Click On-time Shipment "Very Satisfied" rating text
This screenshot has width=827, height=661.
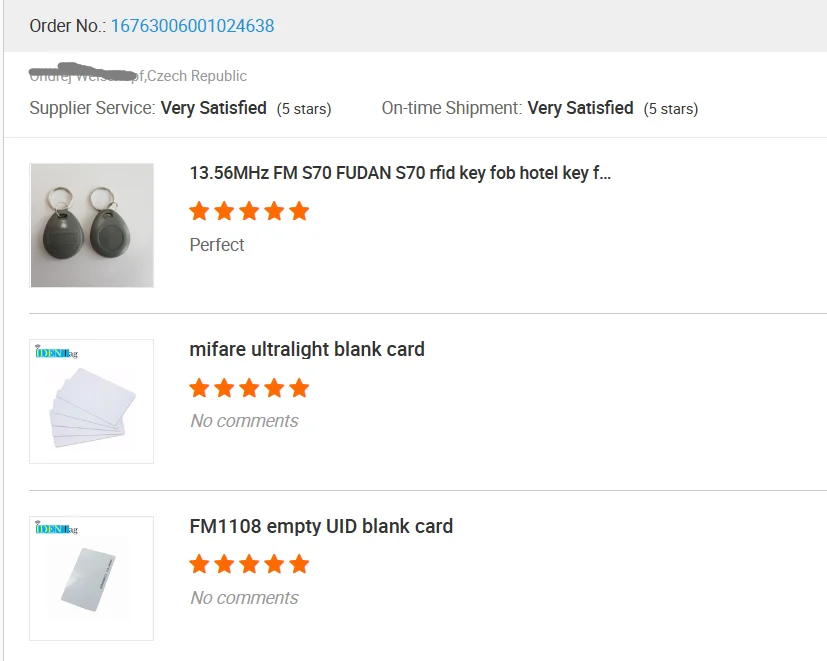click(580, 108)
